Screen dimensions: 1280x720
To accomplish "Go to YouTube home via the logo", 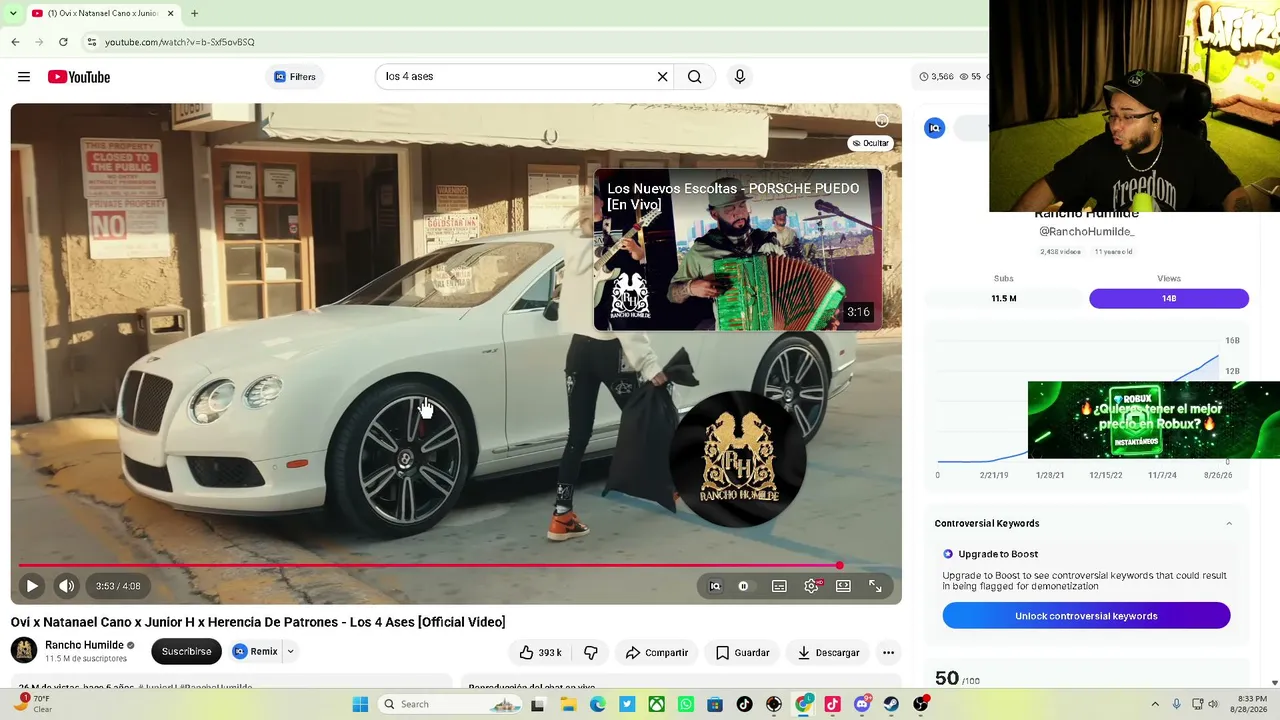I will tap(79, 77).
